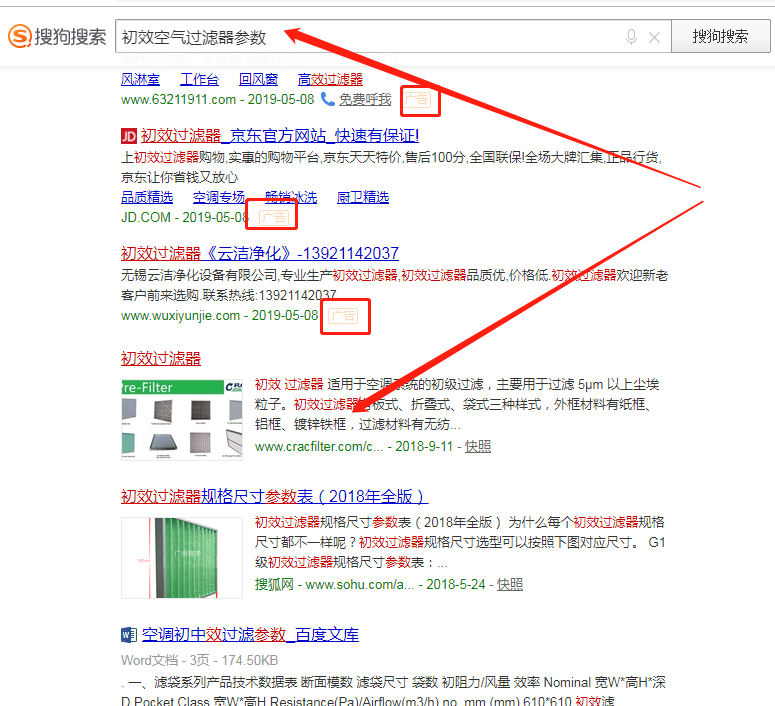
Task: Open 快照 for the sohu result
Action: [510, 584]
